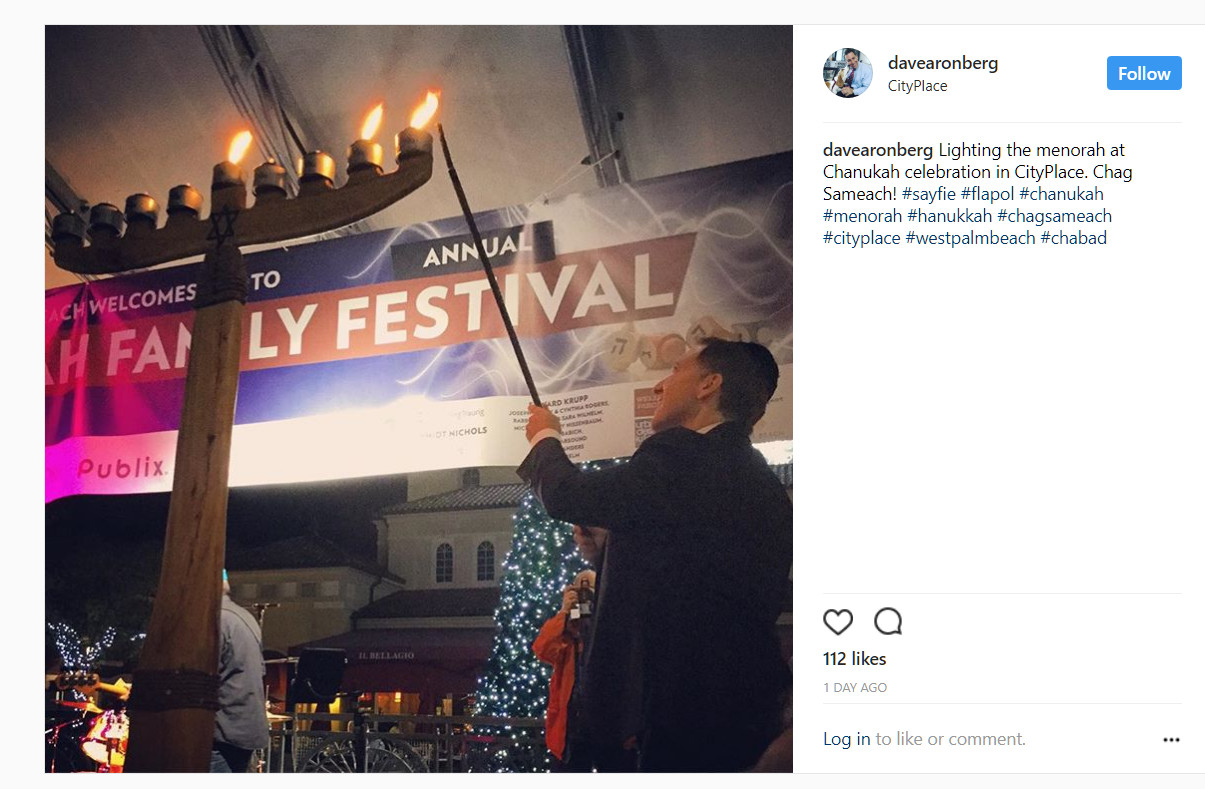Open the #westpalmbeach hashtag

(970, 238)
